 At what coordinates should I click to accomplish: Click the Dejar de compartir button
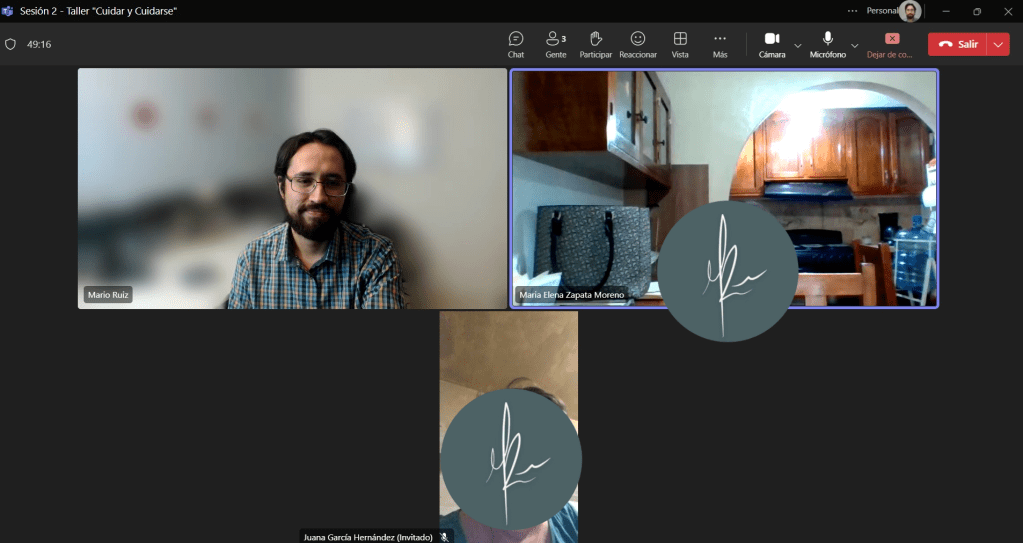(891, 44)
